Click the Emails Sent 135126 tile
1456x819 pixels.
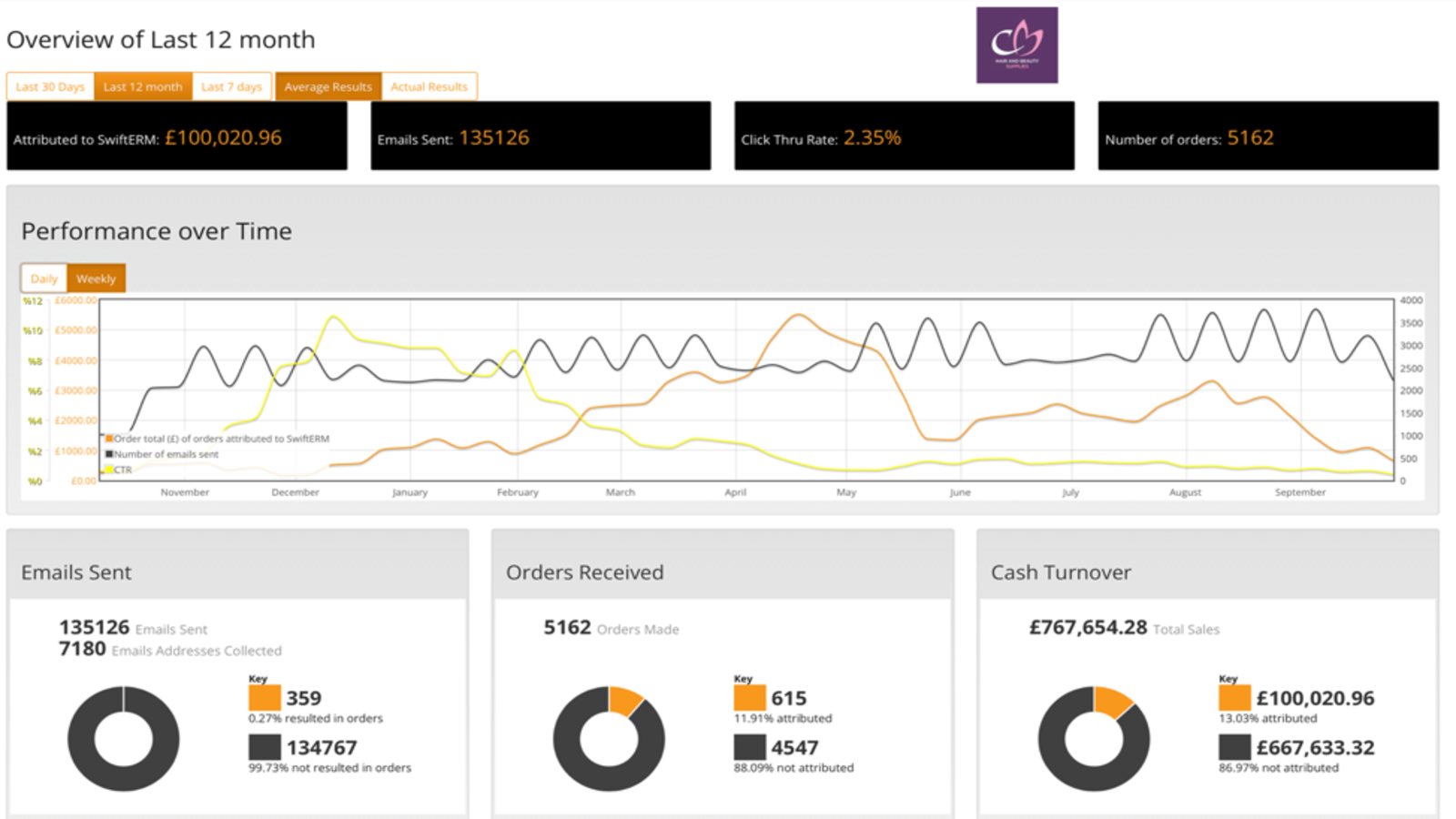click(x=541, y=136)
